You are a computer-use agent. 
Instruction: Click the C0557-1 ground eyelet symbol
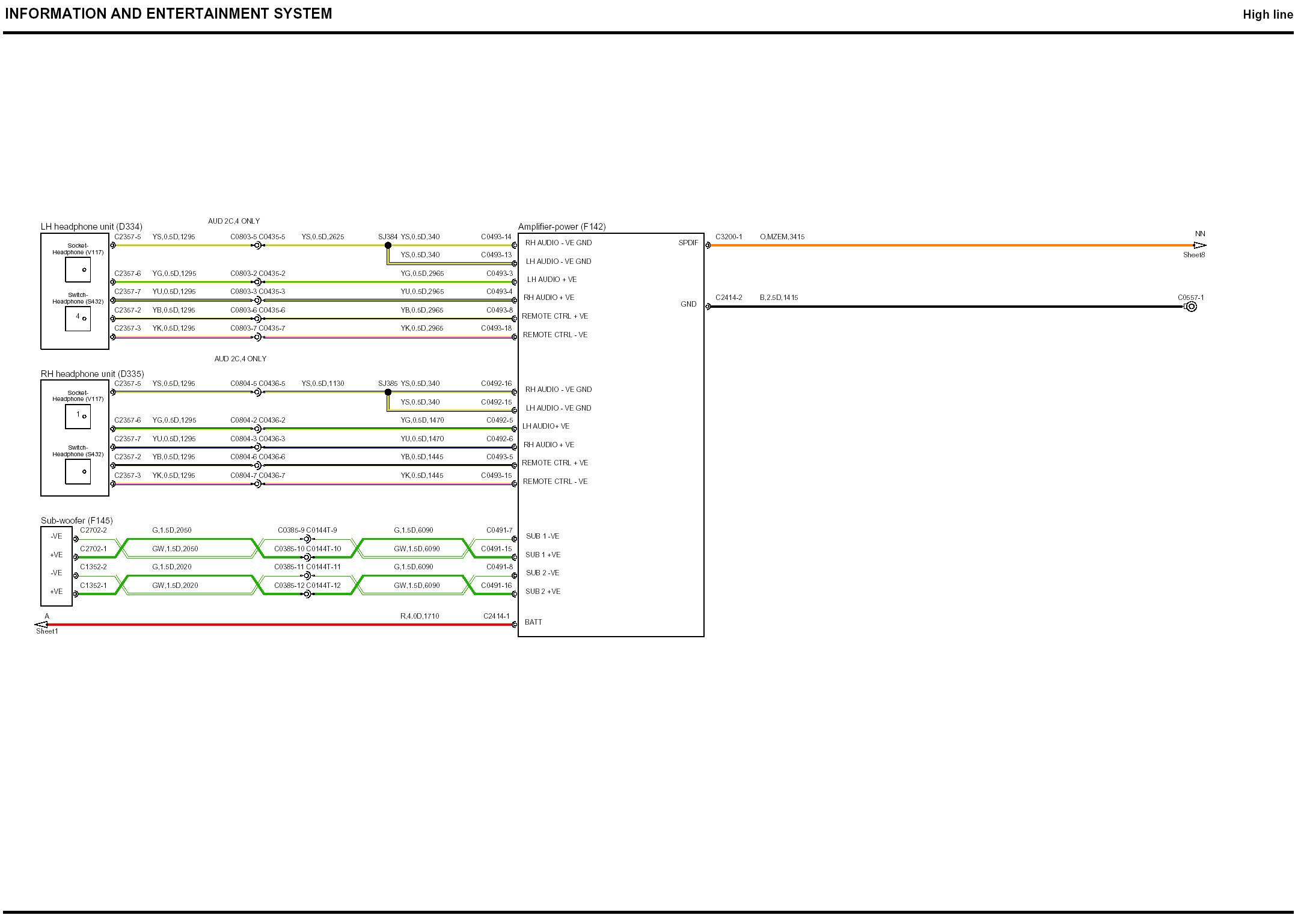(x=1191, y=307)
